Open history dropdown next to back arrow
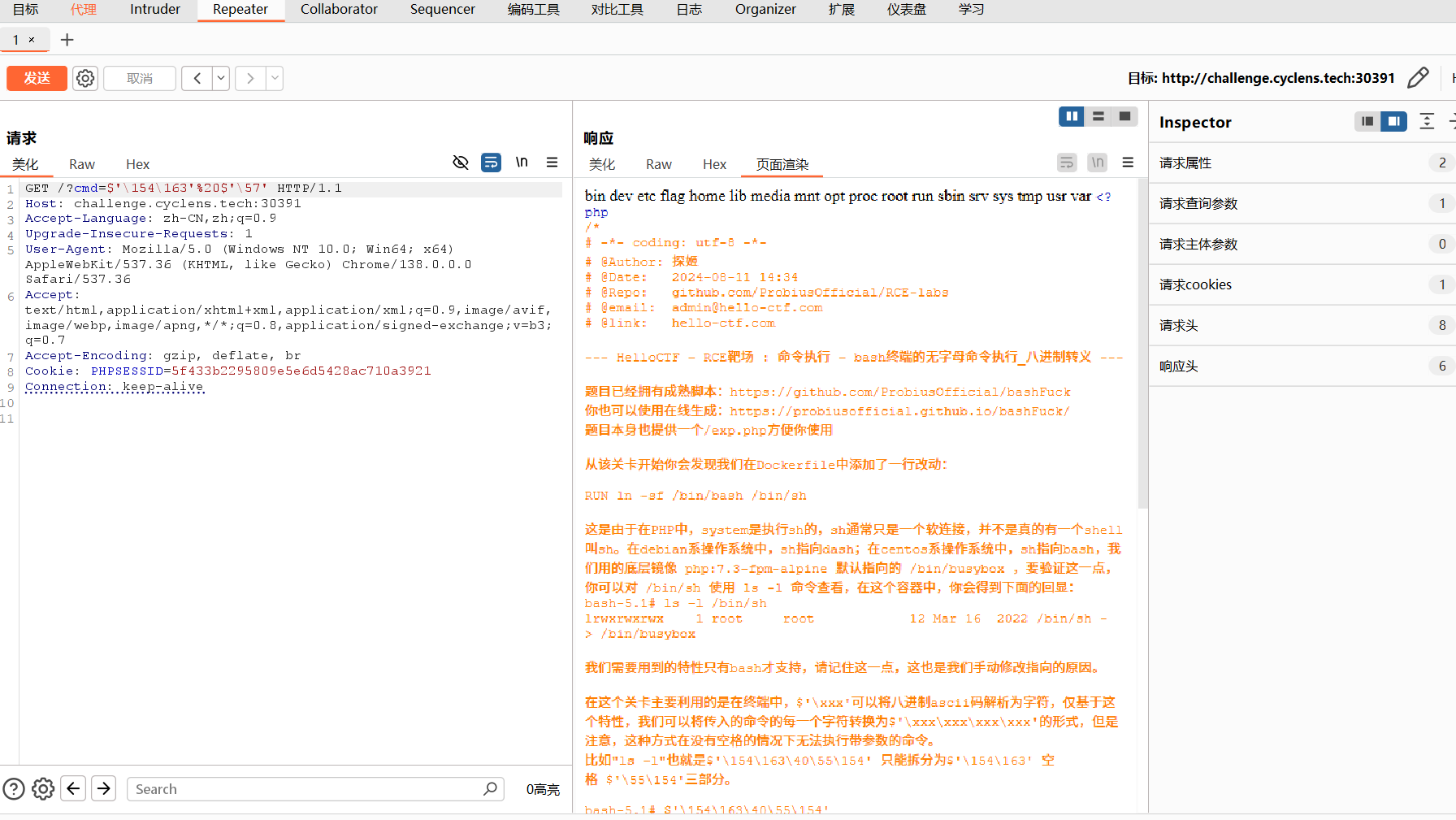The image size is (1456, 820). (x=221, y=78)
